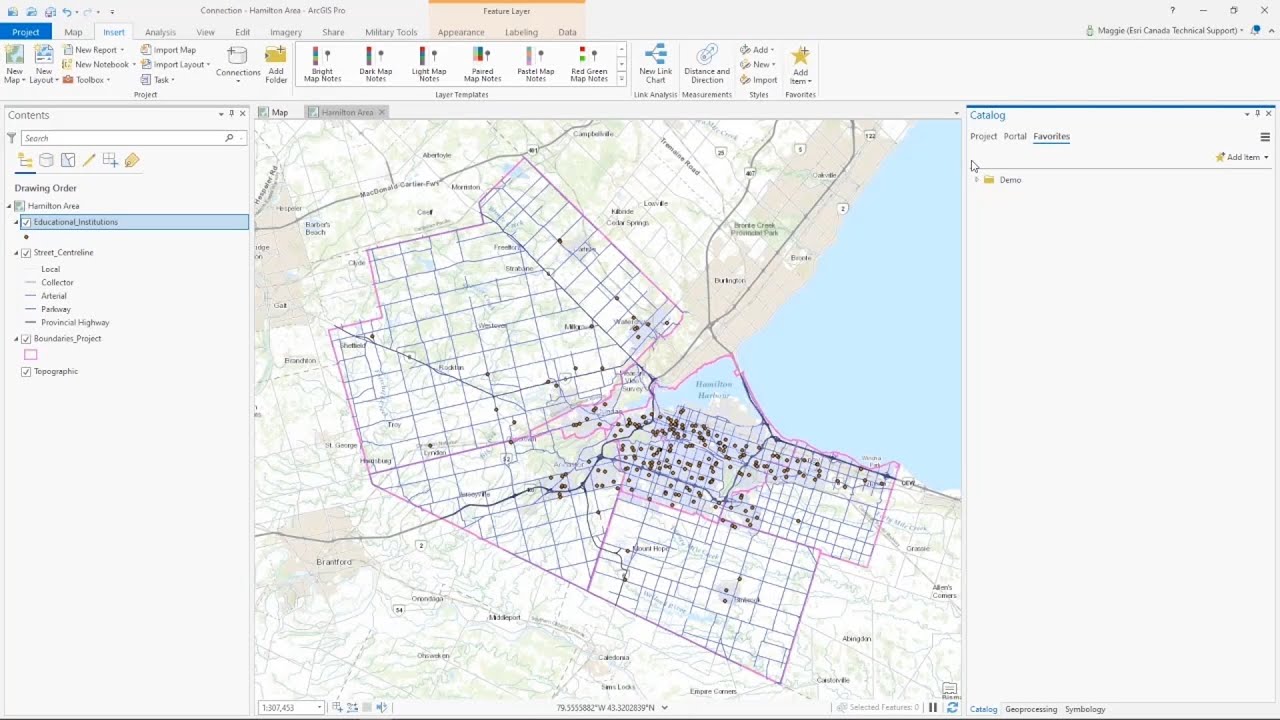Open the New Report dropdown

point(123,50)
